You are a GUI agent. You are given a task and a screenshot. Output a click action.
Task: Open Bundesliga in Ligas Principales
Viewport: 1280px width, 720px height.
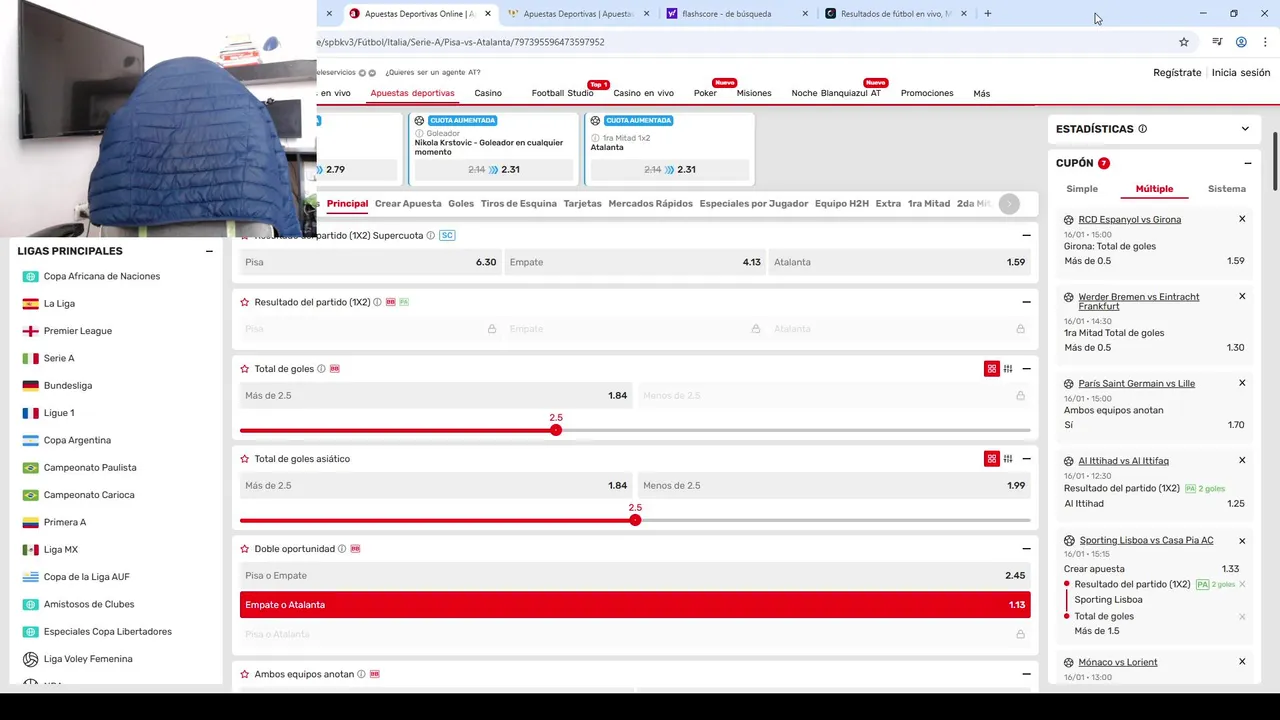68,385
